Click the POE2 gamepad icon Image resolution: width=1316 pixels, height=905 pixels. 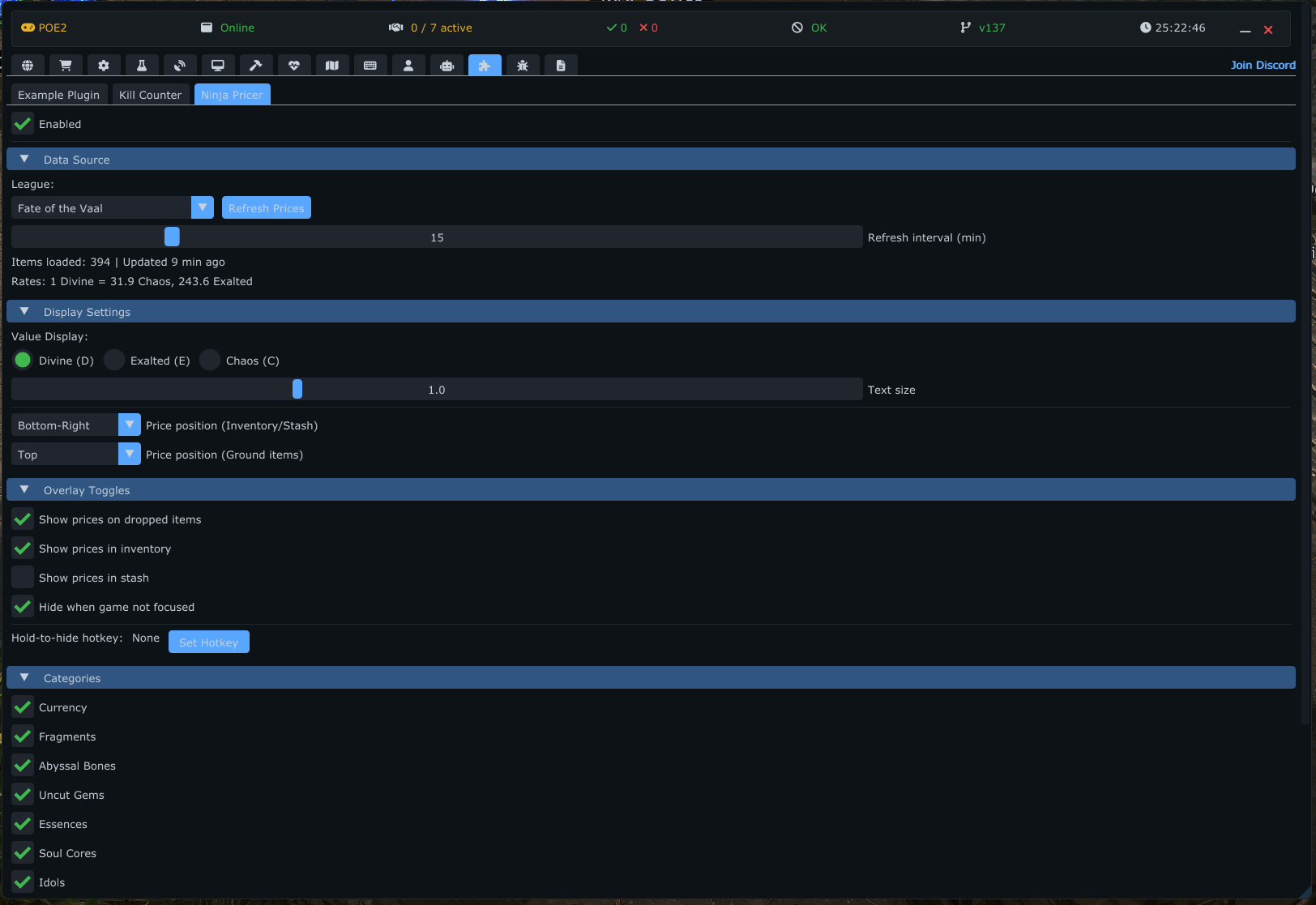28,28
